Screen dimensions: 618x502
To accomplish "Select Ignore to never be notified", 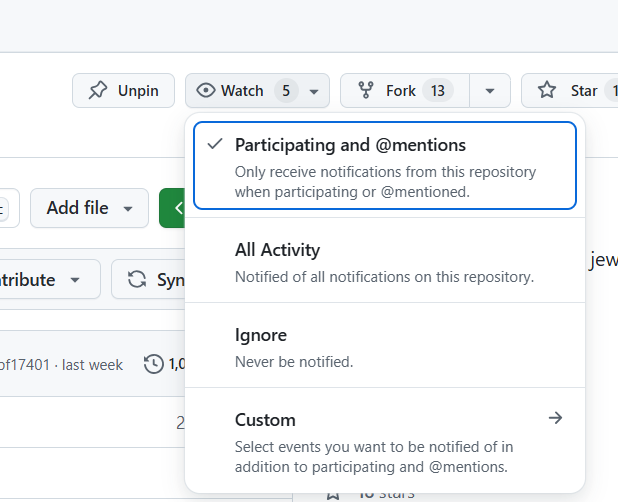I will [x=384, y=346].
